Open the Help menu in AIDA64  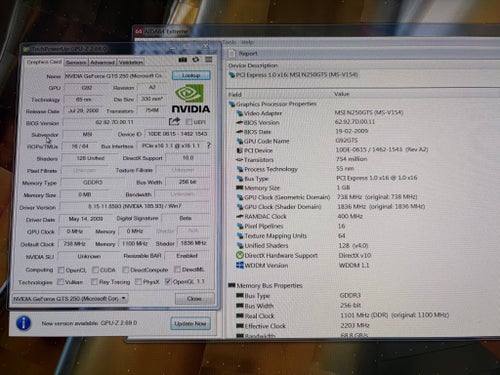point(248,42)
